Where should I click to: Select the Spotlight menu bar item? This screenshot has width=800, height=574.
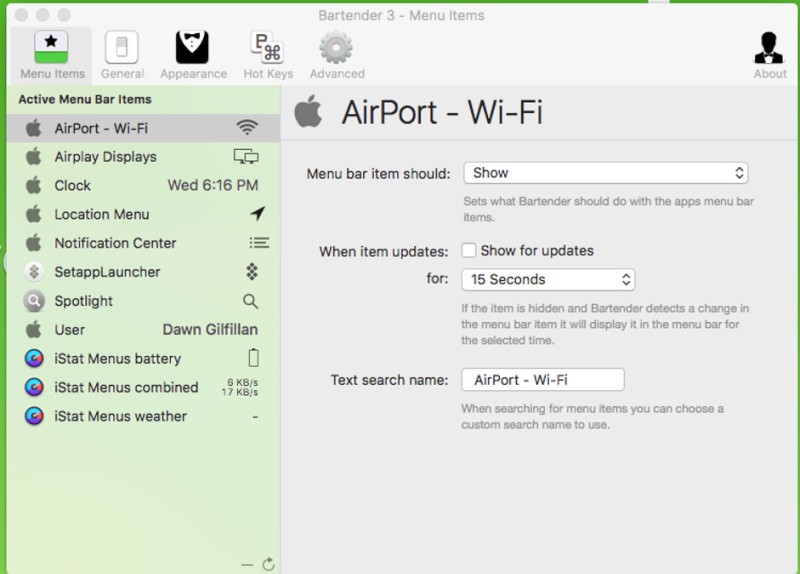coord(144,301)
